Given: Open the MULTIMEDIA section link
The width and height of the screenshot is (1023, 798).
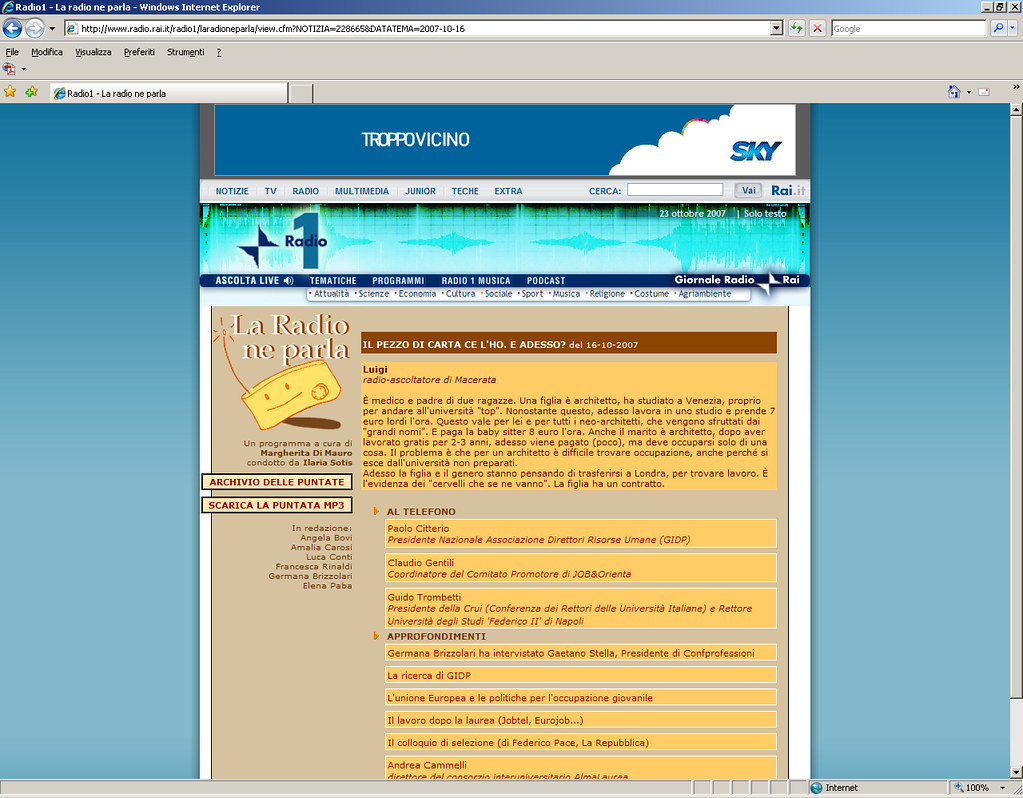Looking at the screenshot, I should [x=361, y=191].
